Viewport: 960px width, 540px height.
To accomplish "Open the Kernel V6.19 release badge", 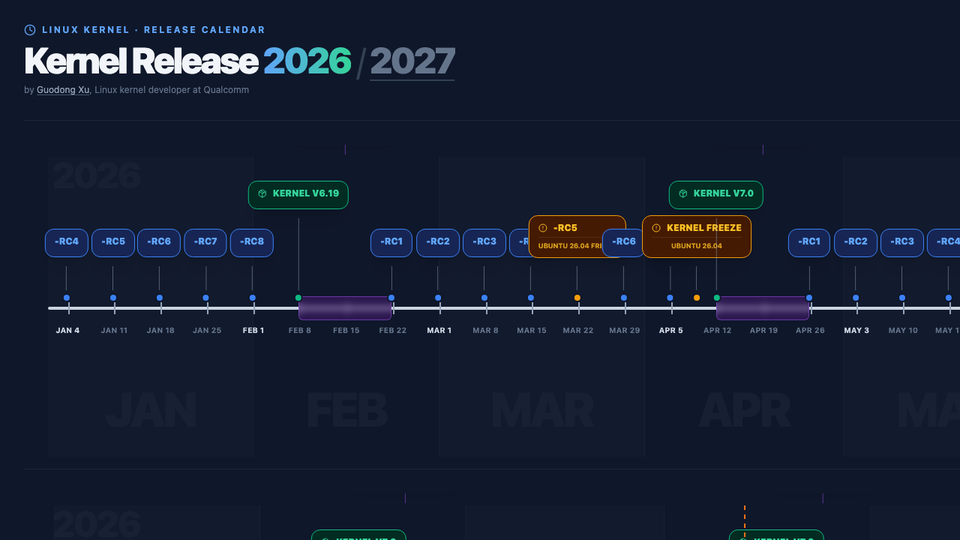I will (298, 195).
